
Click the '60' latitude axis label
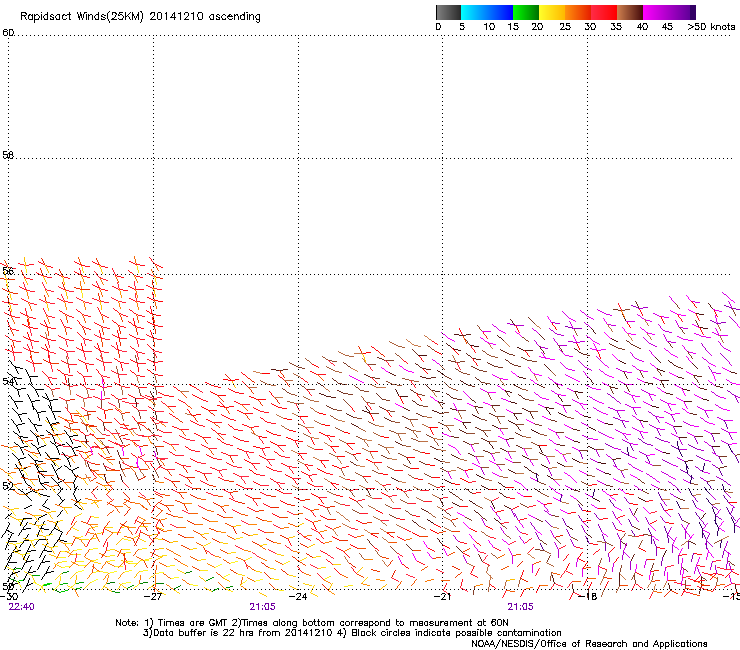coord(8,33)
